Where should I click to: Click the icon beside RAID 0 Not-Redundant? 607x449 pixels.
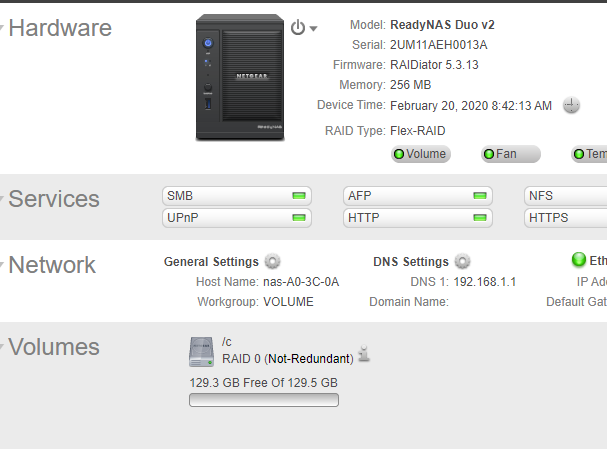[365, 355]
